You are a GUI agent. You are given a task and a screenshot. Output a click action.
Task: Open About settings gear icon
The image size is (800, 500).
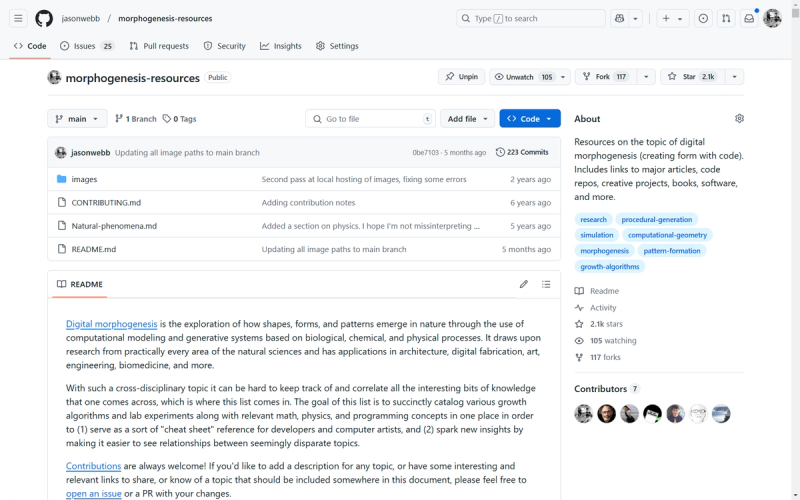coord(739,118)
